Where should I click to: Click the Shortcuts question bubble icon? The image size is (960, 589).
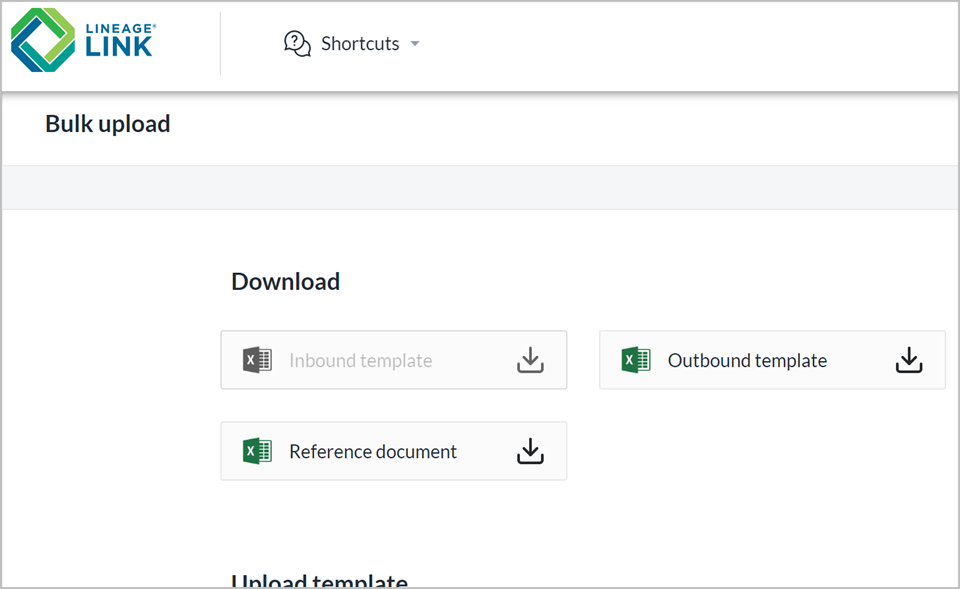click(297, 44)
